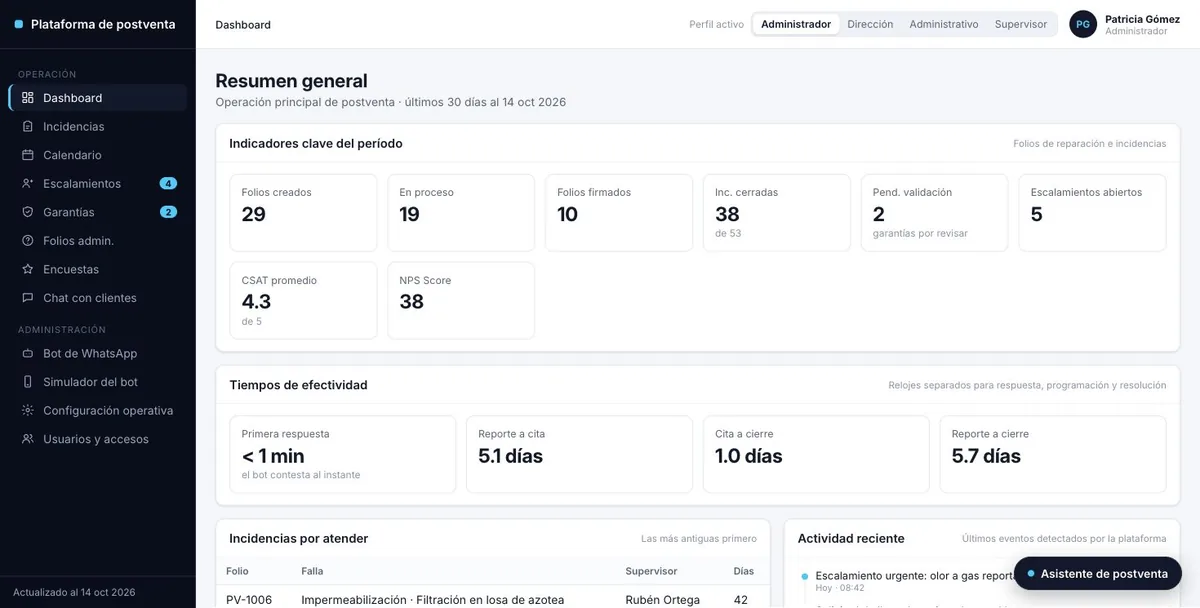This screenshot has height=608, width=1200.
Task: Click folio PV-1006 in incidents table
Action: point(249,600)
